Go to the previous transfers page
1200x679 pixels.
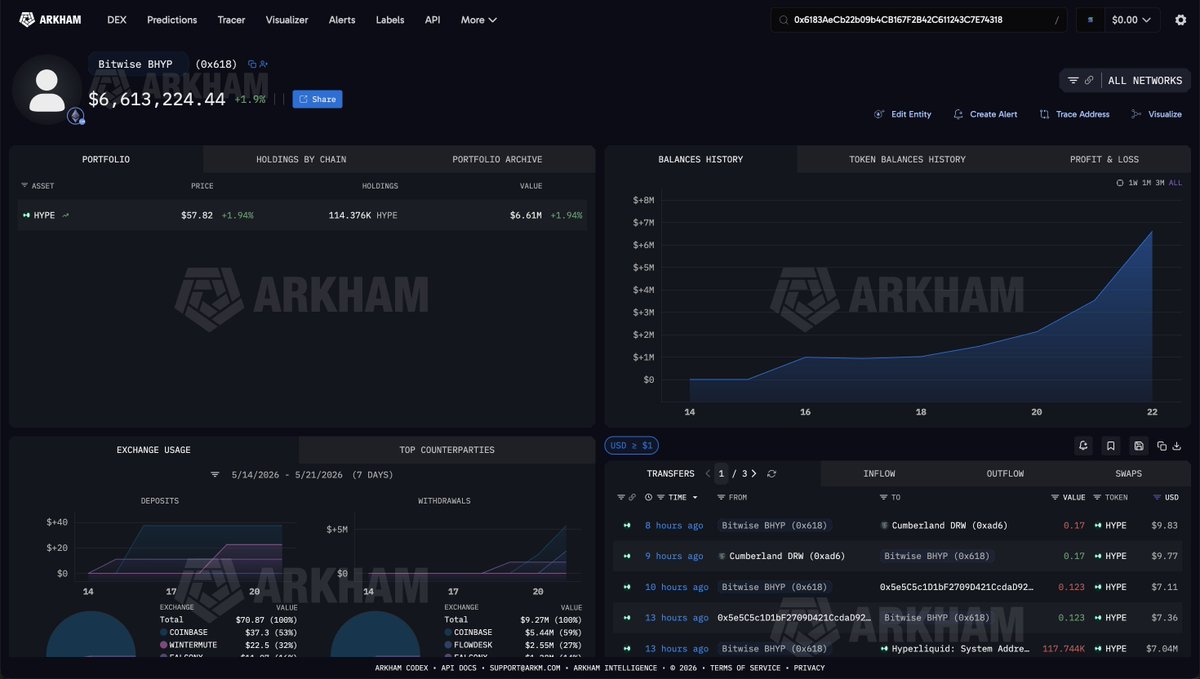point(708,474)
